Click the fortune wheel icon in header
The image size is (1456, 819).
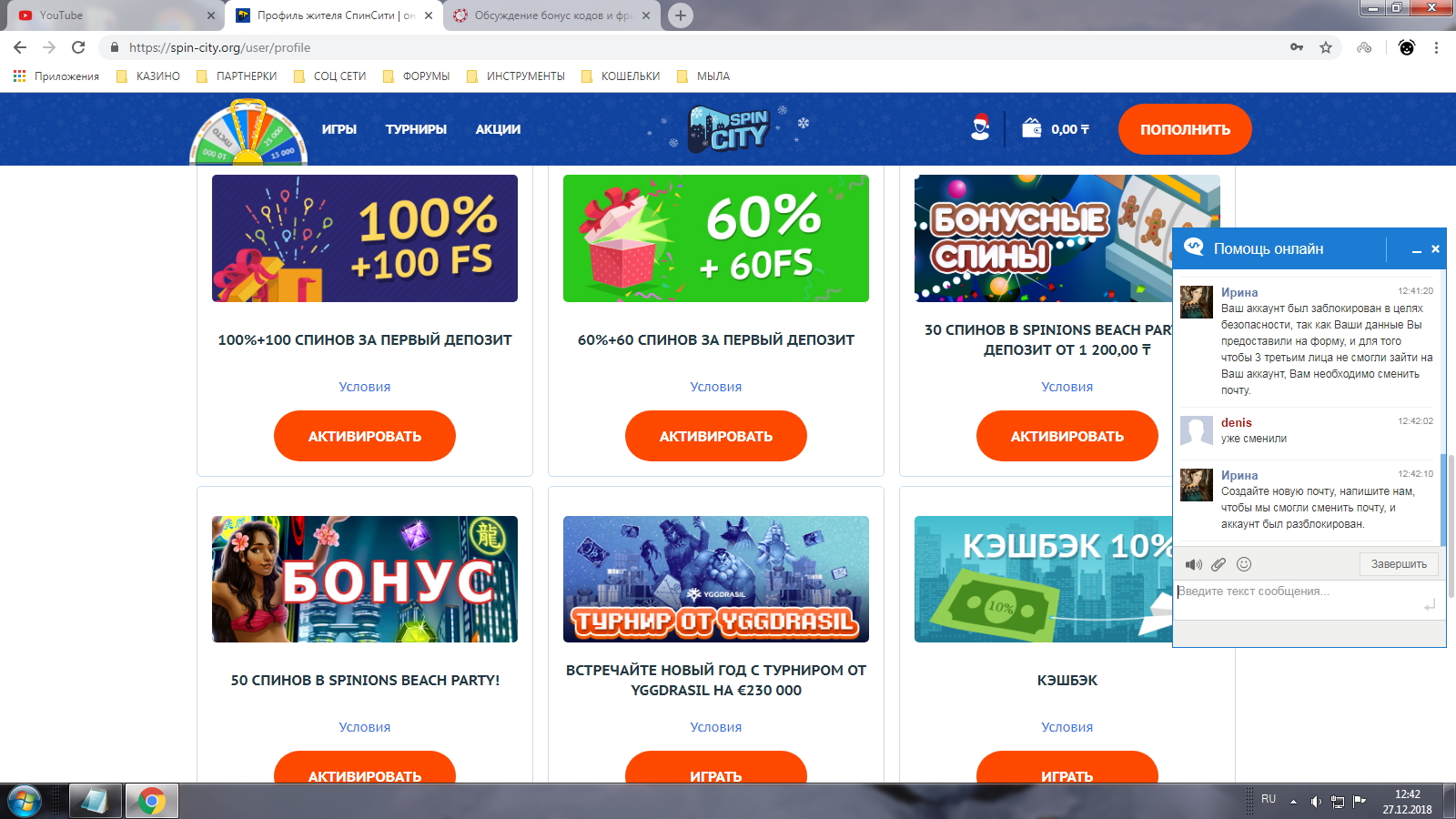248,133
